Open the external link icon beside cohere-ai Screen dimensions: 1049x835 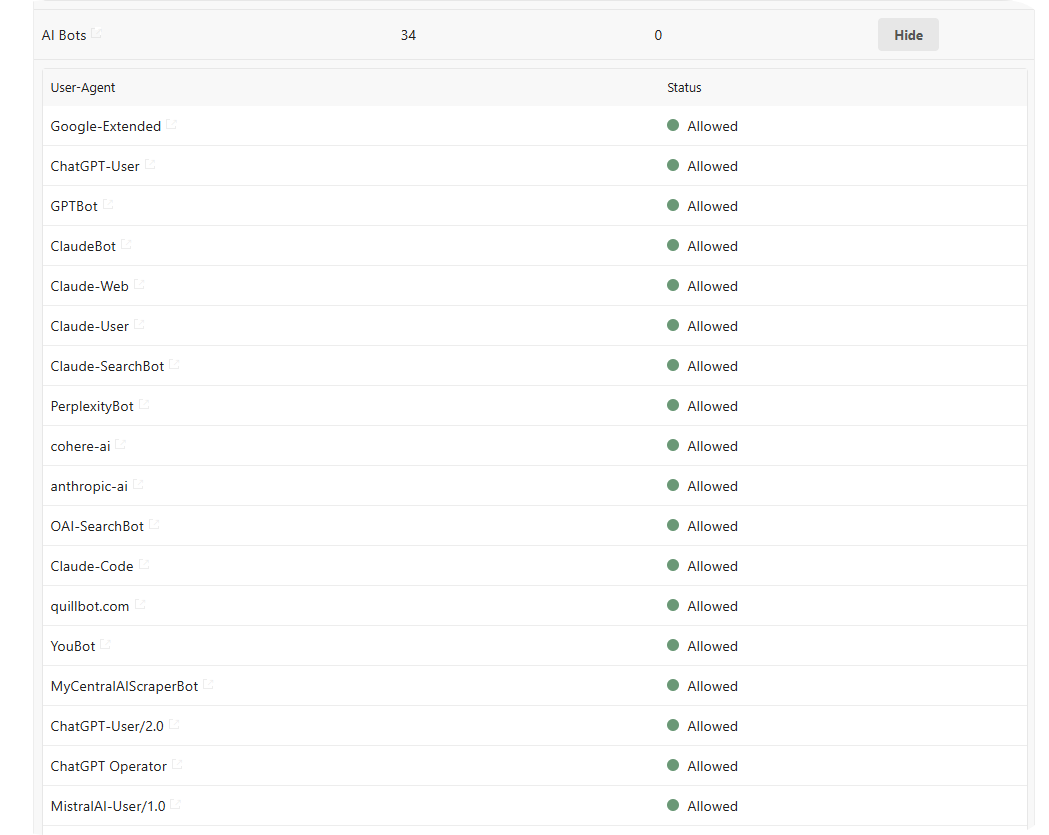pyautogui.click(x=121, y=444)
